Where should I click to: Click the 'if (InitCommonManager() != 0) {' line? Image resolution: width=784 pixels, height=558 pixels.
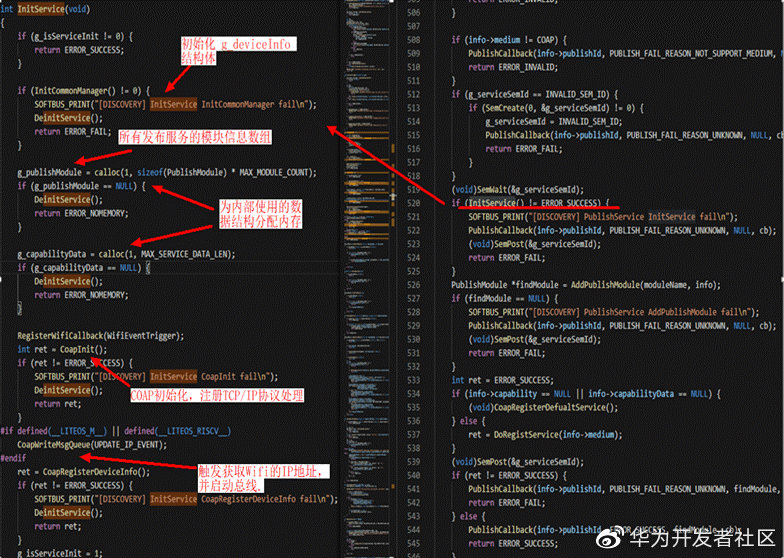84,90
